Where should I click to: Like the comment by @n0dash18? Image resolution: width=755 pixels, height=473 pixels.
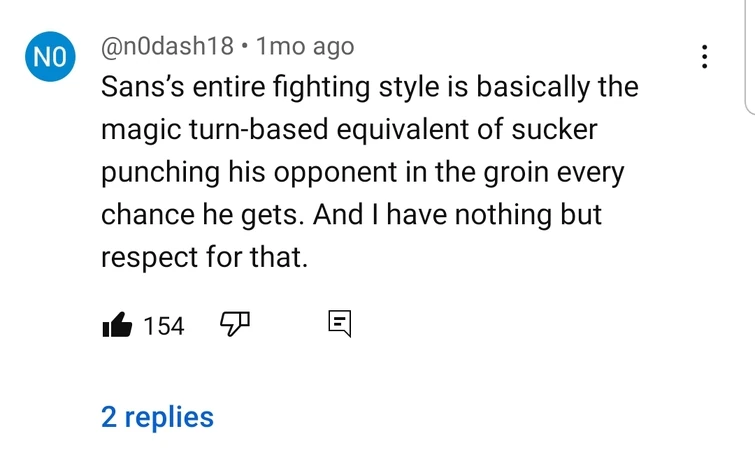(x=119, y=325)
